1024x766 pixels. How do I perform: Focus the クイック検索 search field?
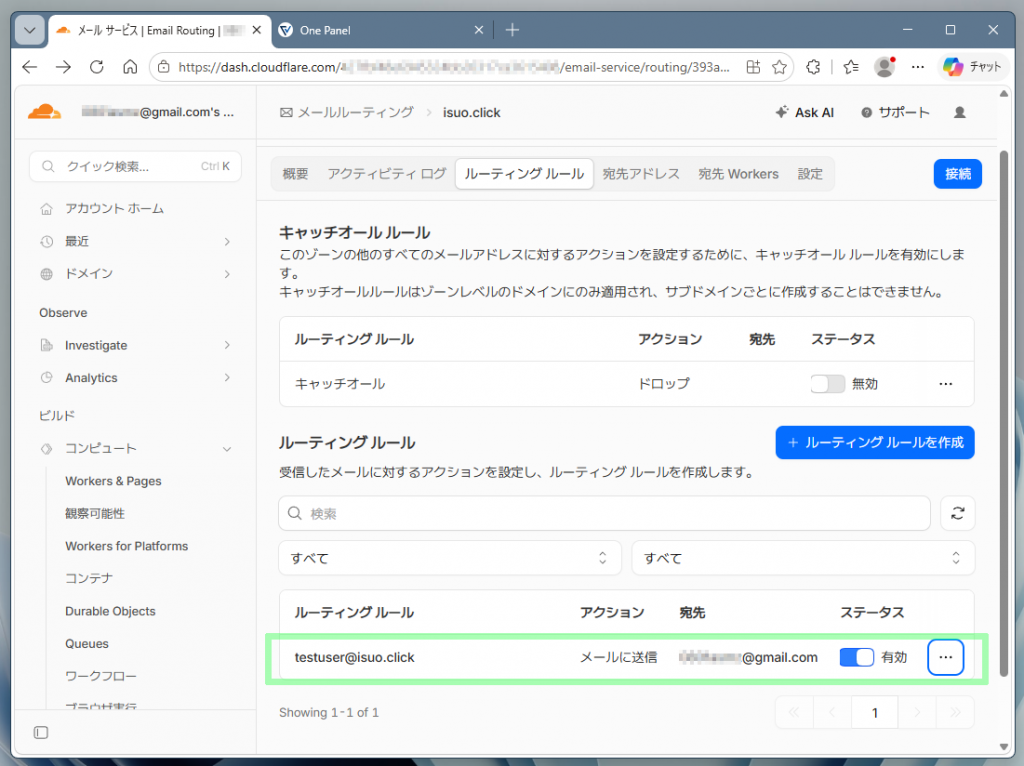click(135, 167)
